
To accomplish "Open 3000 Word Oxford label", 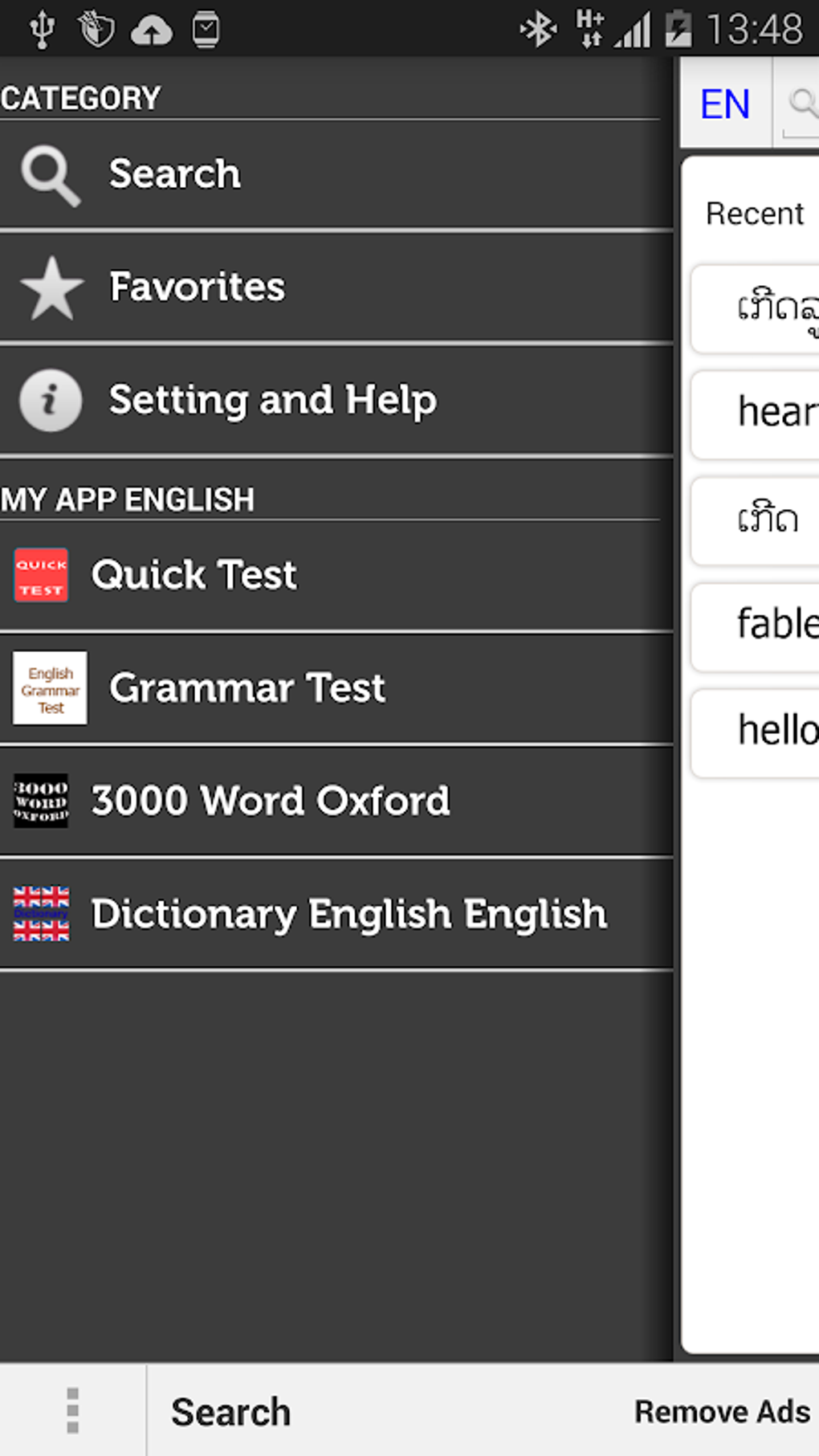I will pos(271,801).
